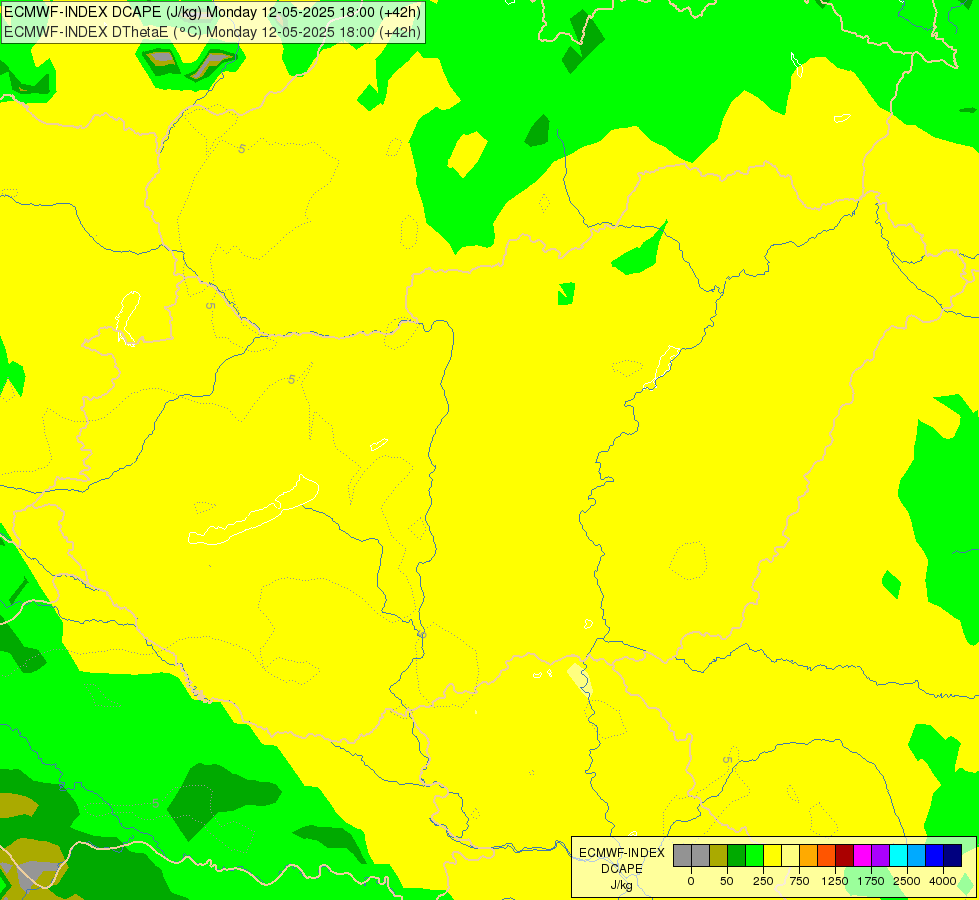Click the ECMWF-INDEX label in the legend
The width and height of the screenshot is (979, 900).
pos(622,853)
